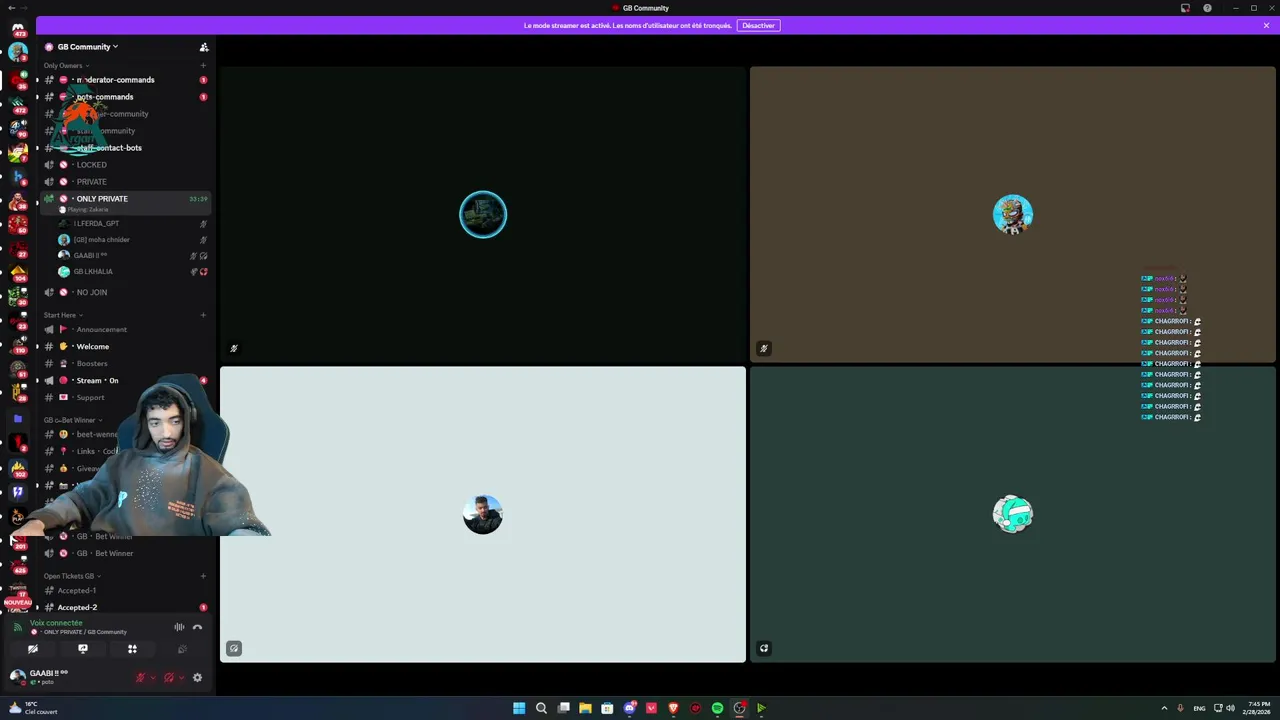Add channel to the Open Tickets GB category
Viewport: 1280px width, 720px height.
[203, 576]
